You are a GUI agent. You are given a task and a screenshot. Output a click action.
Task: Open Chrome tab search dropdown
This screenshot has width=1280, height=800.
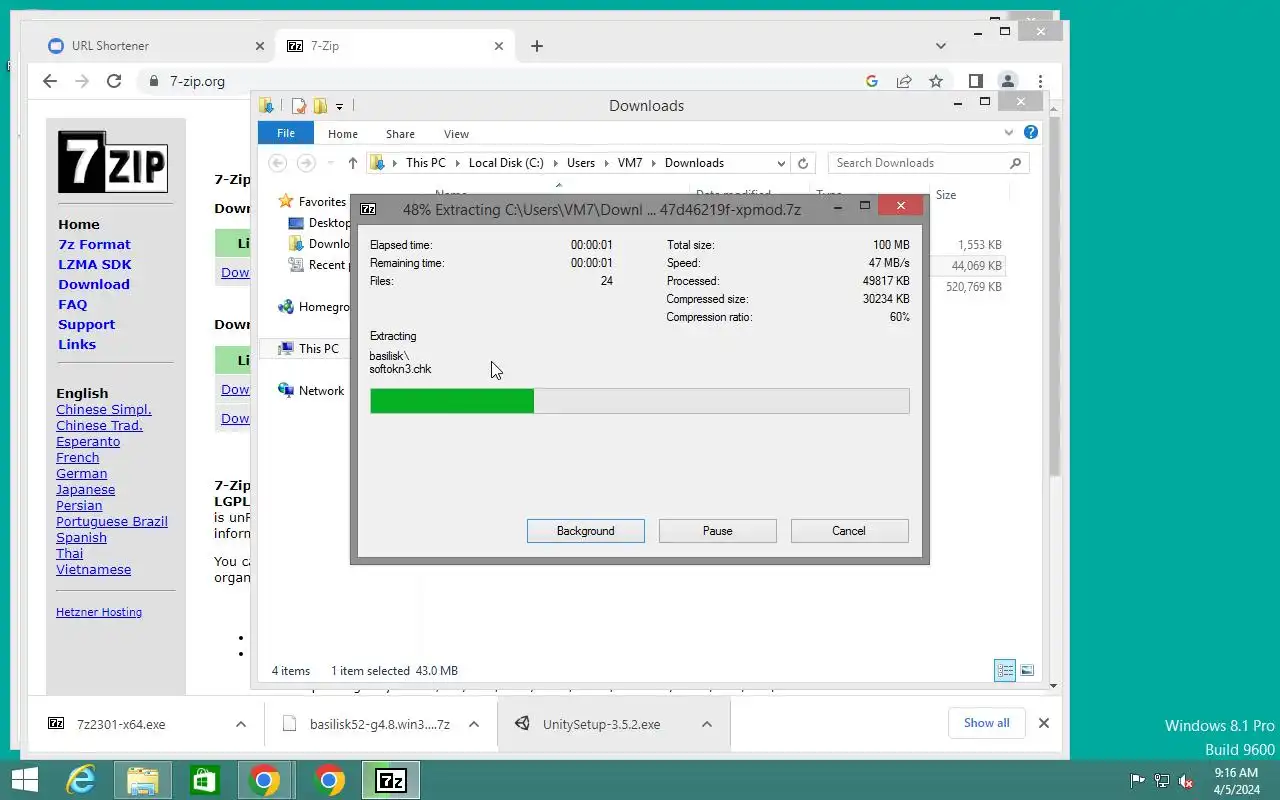tap(941, 46)
